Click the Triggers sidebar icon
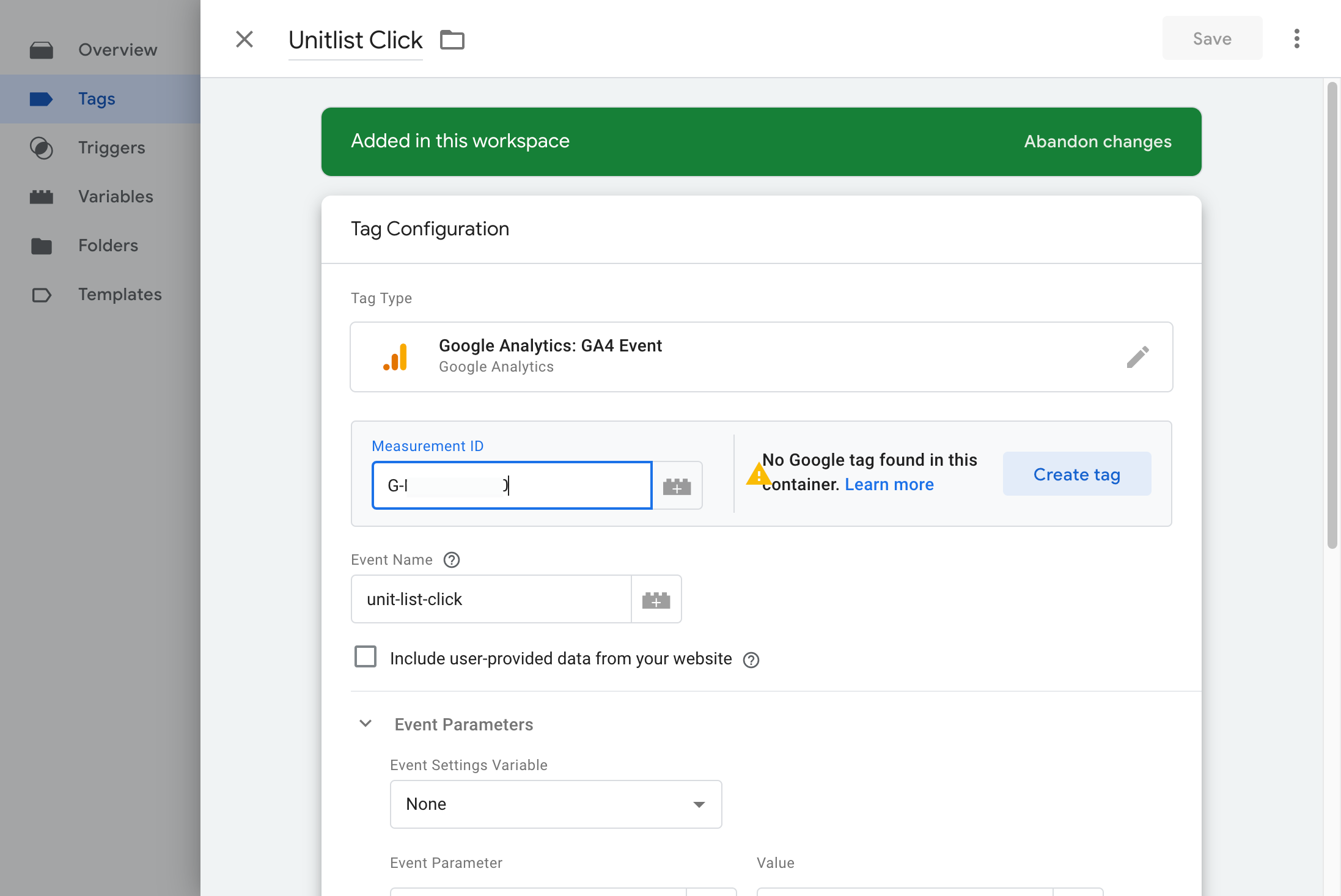Viewport: 1341px width, 896px height. click(42, 148)
